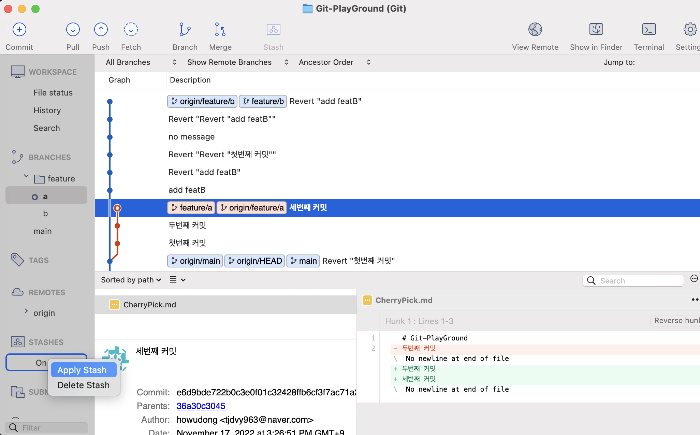The width and height of the screenshot is (700, 435).
Task: Select CherryPick.md in changed files list
Action: 225,305
